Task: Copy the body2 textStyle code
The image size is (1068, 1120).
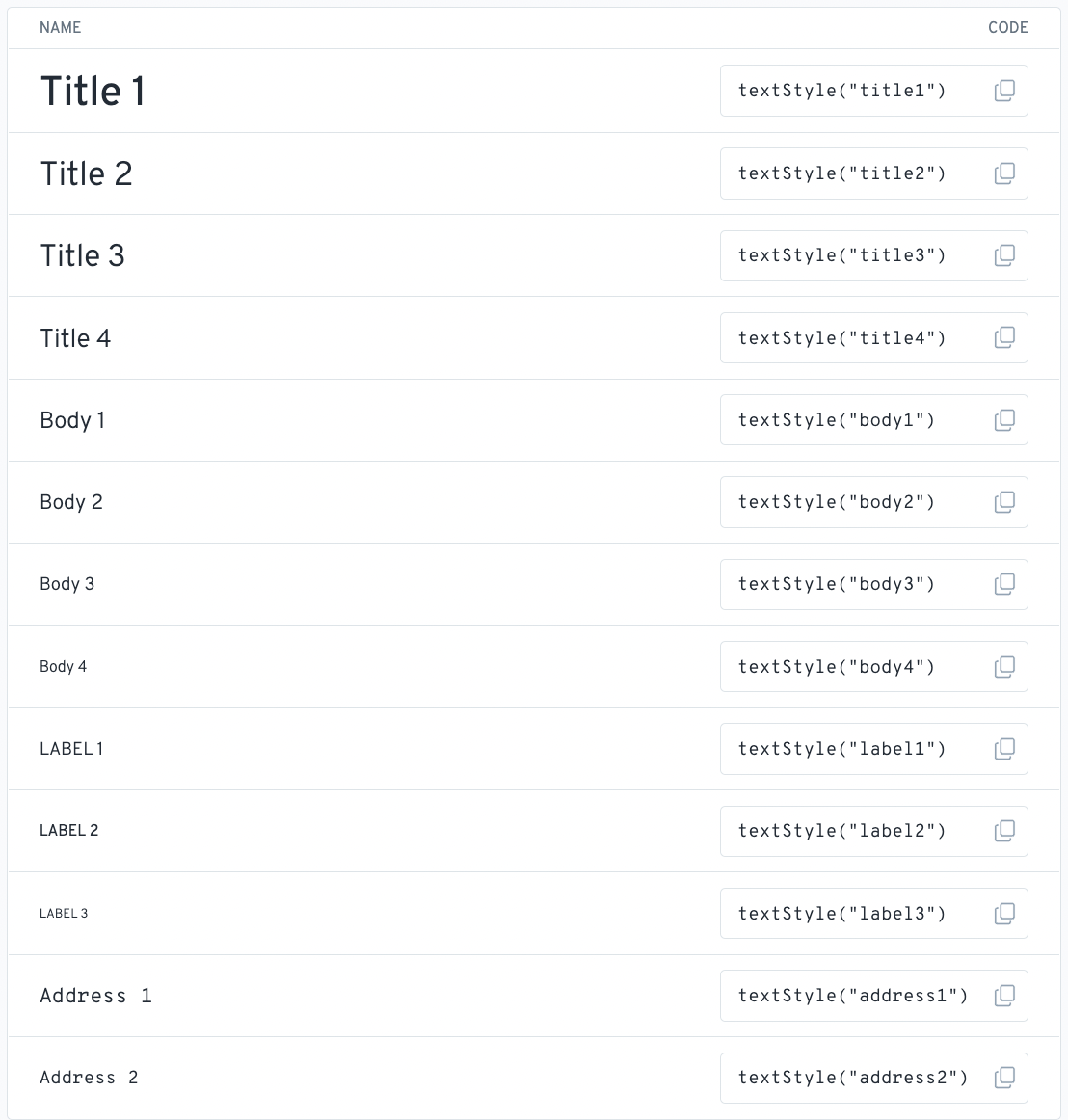Action: click(1004, 502)
